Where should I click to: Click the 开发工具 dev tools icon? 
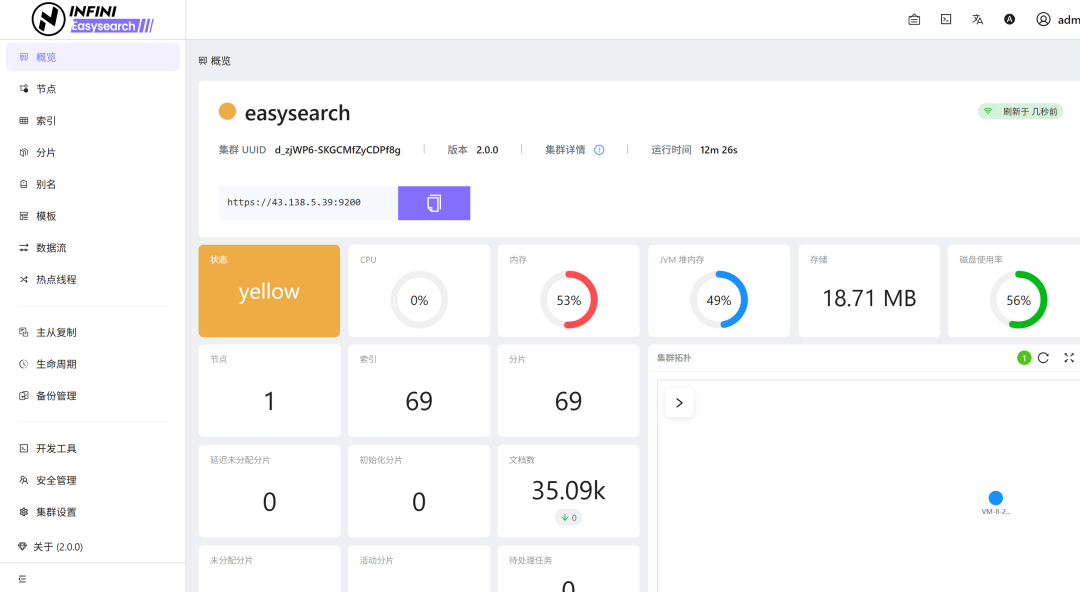click(23, 449)
